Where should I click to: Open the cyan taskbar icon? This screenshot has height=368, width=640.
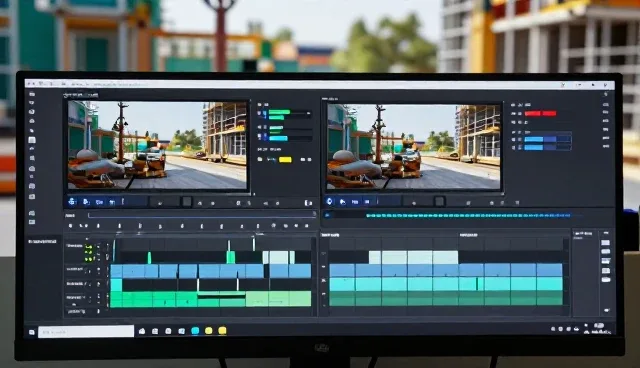[195, 330]
